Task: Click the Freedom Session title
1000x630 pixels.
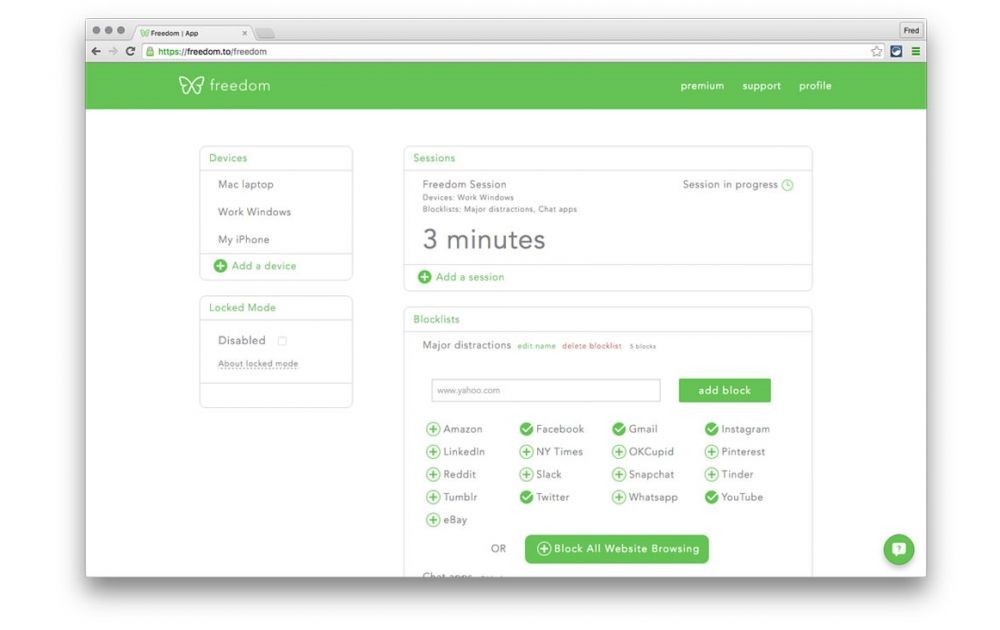Action: (464, 184)
